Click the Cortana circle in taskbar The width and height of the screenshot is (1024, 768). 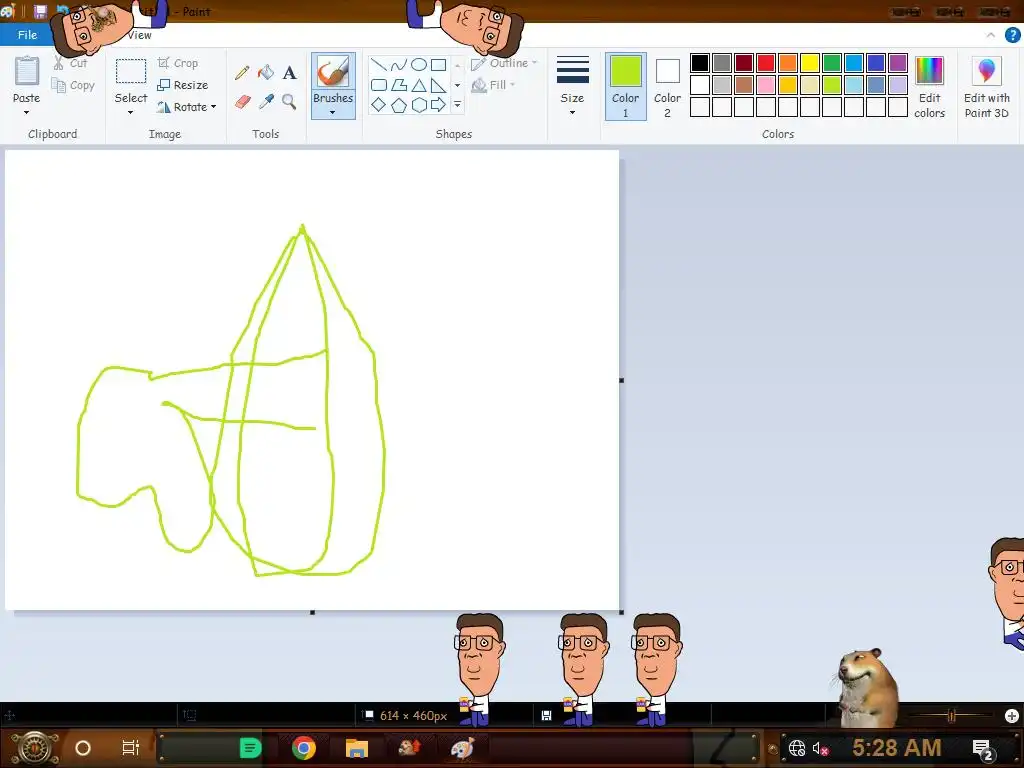click(x=83, y=748)
